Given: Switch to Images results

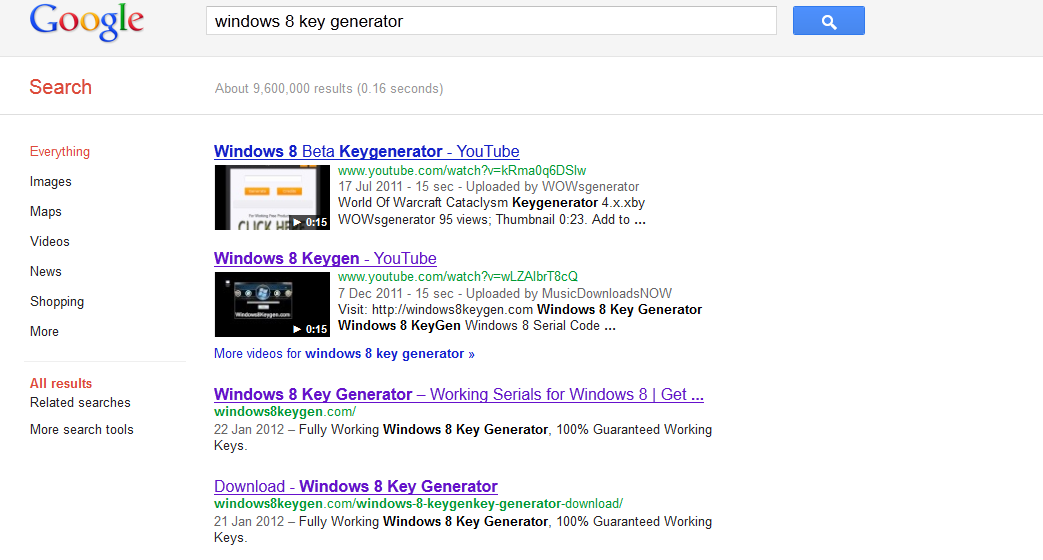Looking at the screenshot, I should click(x=51, y=182).
